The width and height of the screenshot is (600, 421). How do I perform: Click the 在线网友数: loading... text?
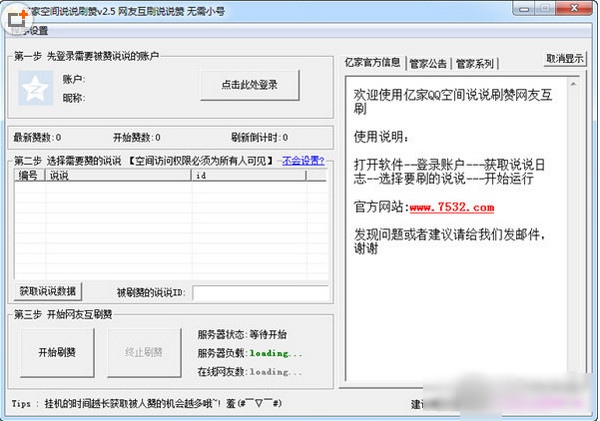pyautogui.click(x=250, y=372)
